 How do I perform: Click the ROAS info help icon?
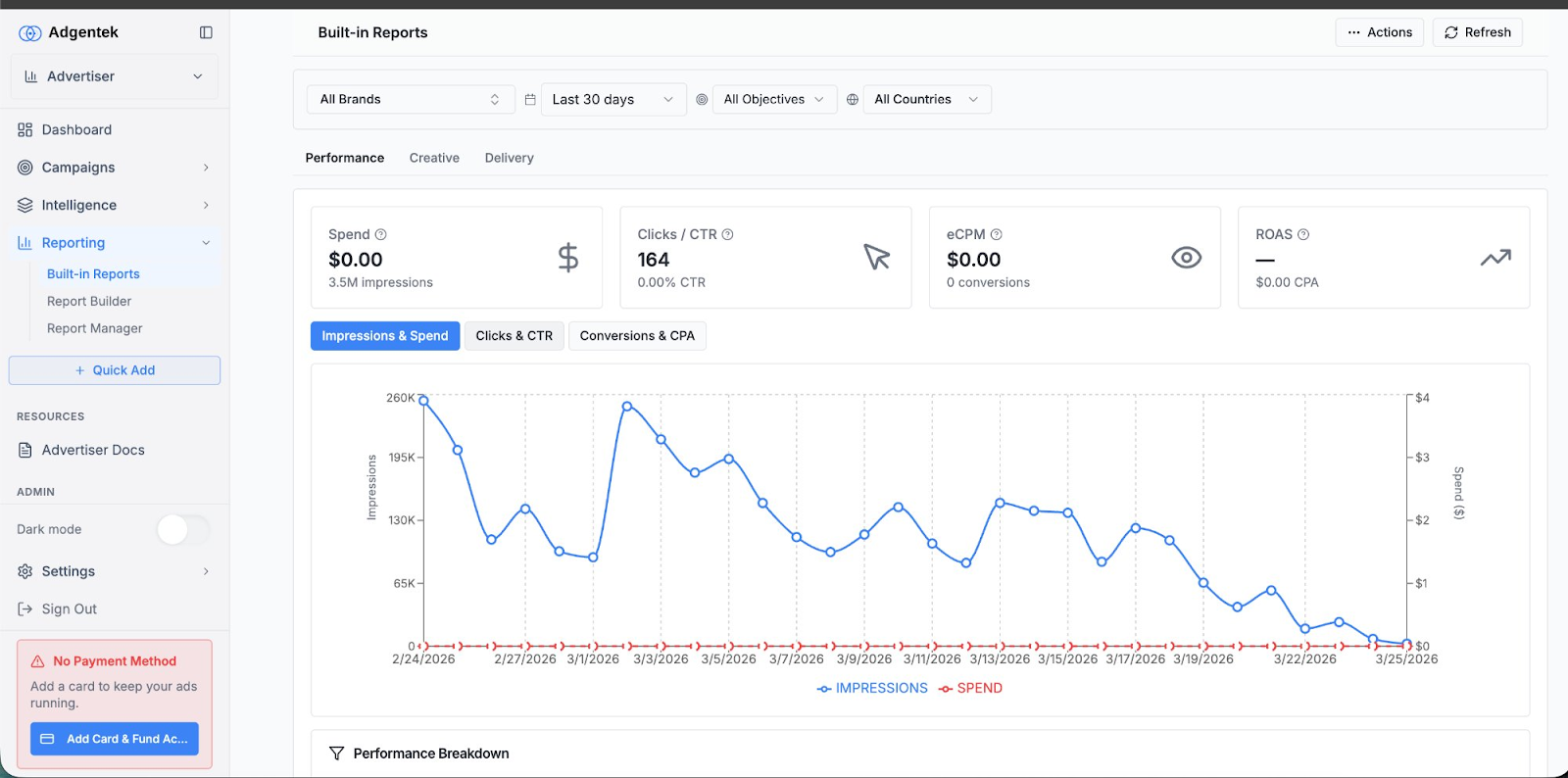click(x=1303, y=234)
